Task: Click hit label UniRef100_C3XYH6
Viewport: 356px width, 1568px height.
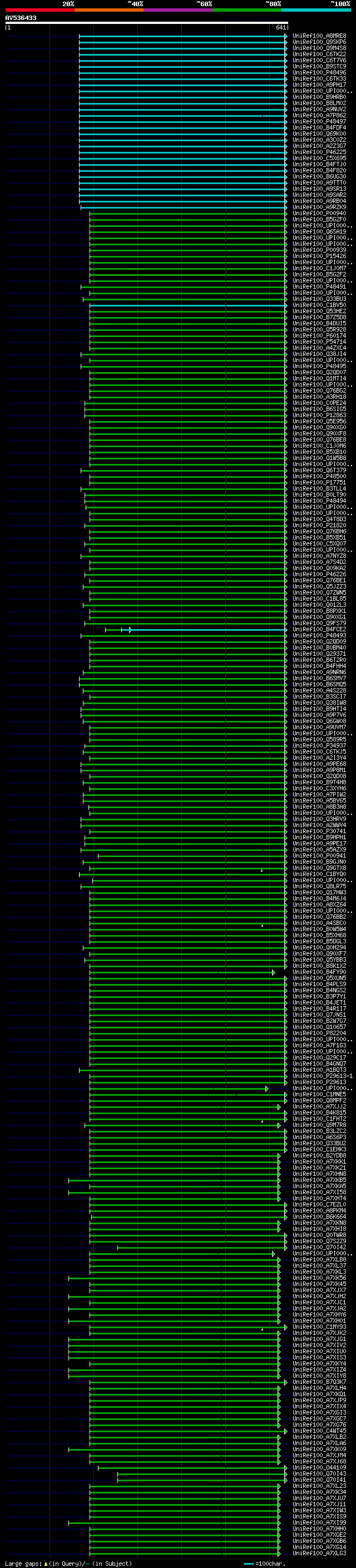Action: pyautogui.click(x=319, y=788)
